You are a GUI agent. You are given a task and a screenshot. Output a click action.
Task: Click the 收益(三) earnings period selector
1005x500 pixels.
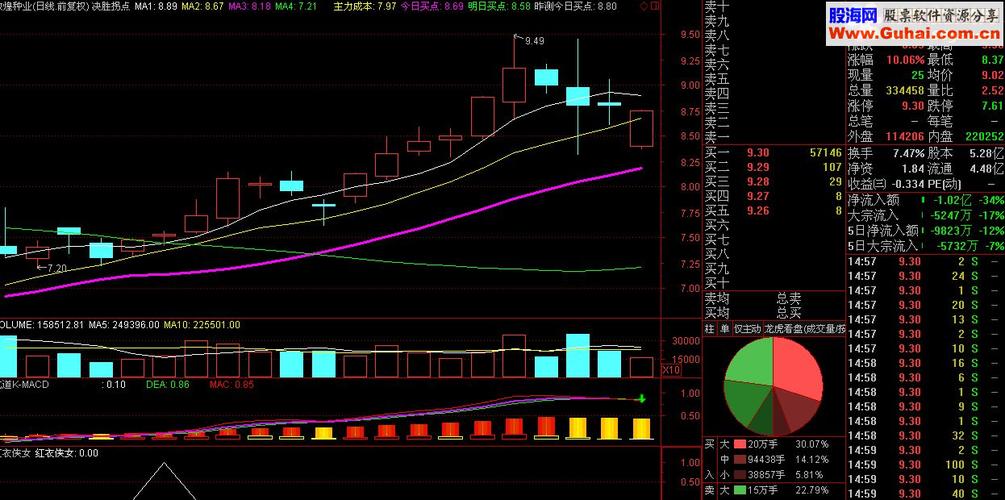pyautogui.click(x=867, y=183)
